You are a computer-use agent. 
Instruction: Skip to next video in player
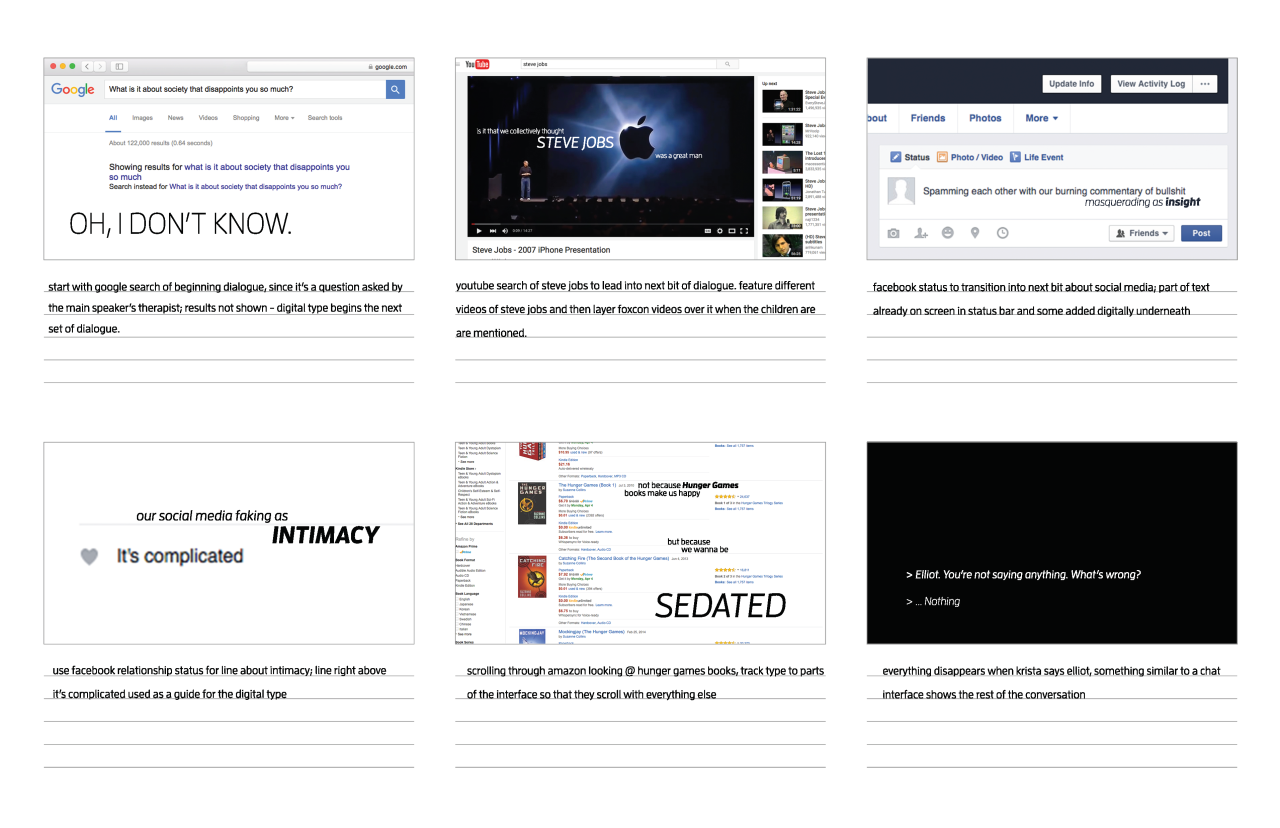click(492, 231)
